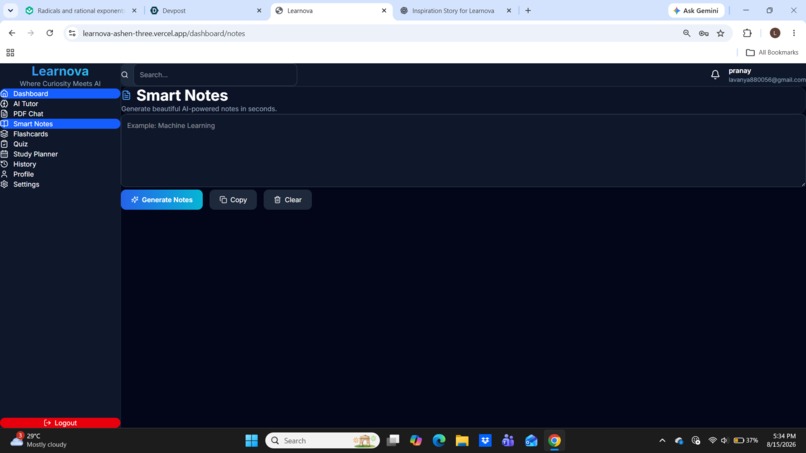Click the Flashcards layers icon
Screen dimensions: 806x453
(5, 134)
